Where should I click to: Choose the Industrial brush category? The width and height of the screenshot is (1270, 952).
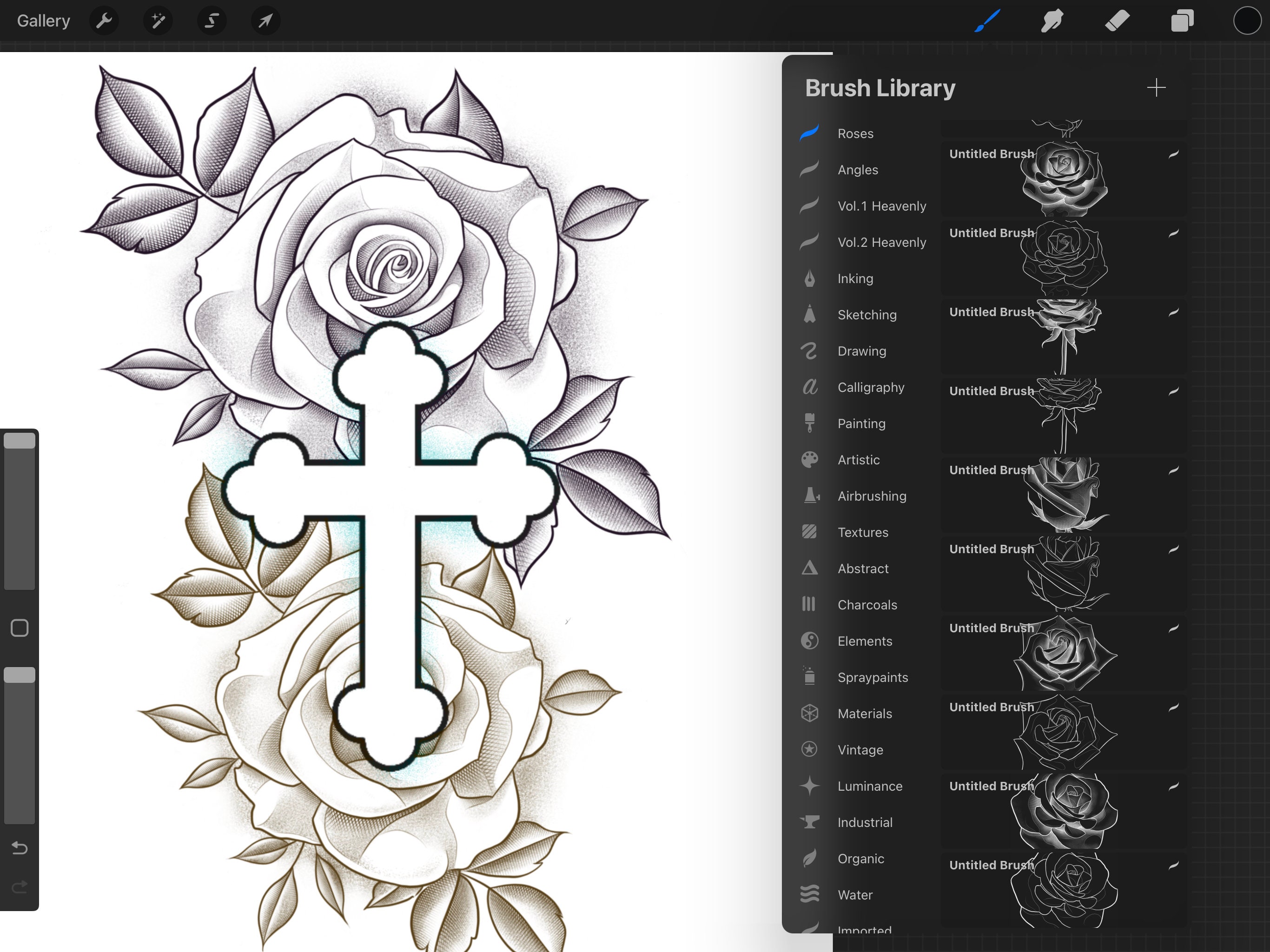coord(865,822)
